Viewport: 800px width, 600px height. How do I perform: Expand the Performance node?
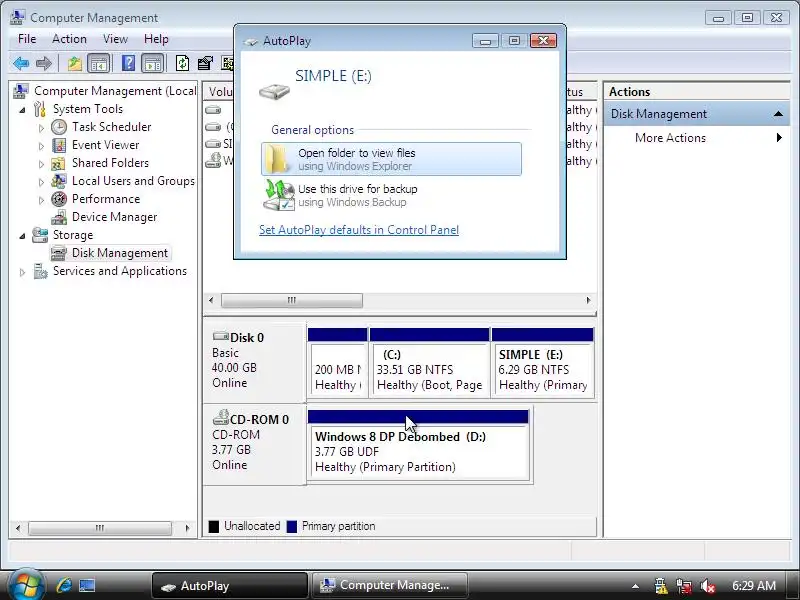41,200
